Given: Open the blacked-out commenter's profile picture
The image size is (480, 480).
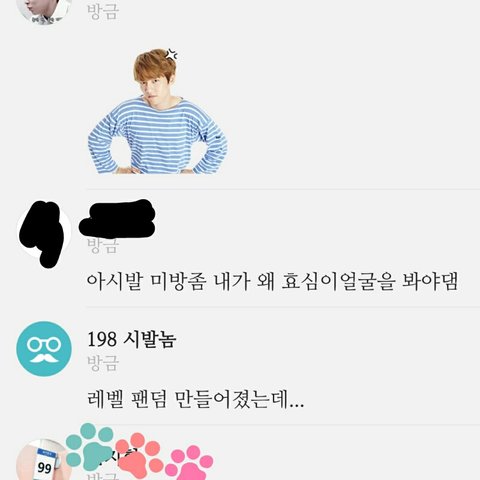Looking at the screenshot, I should [x=44, y=232].
